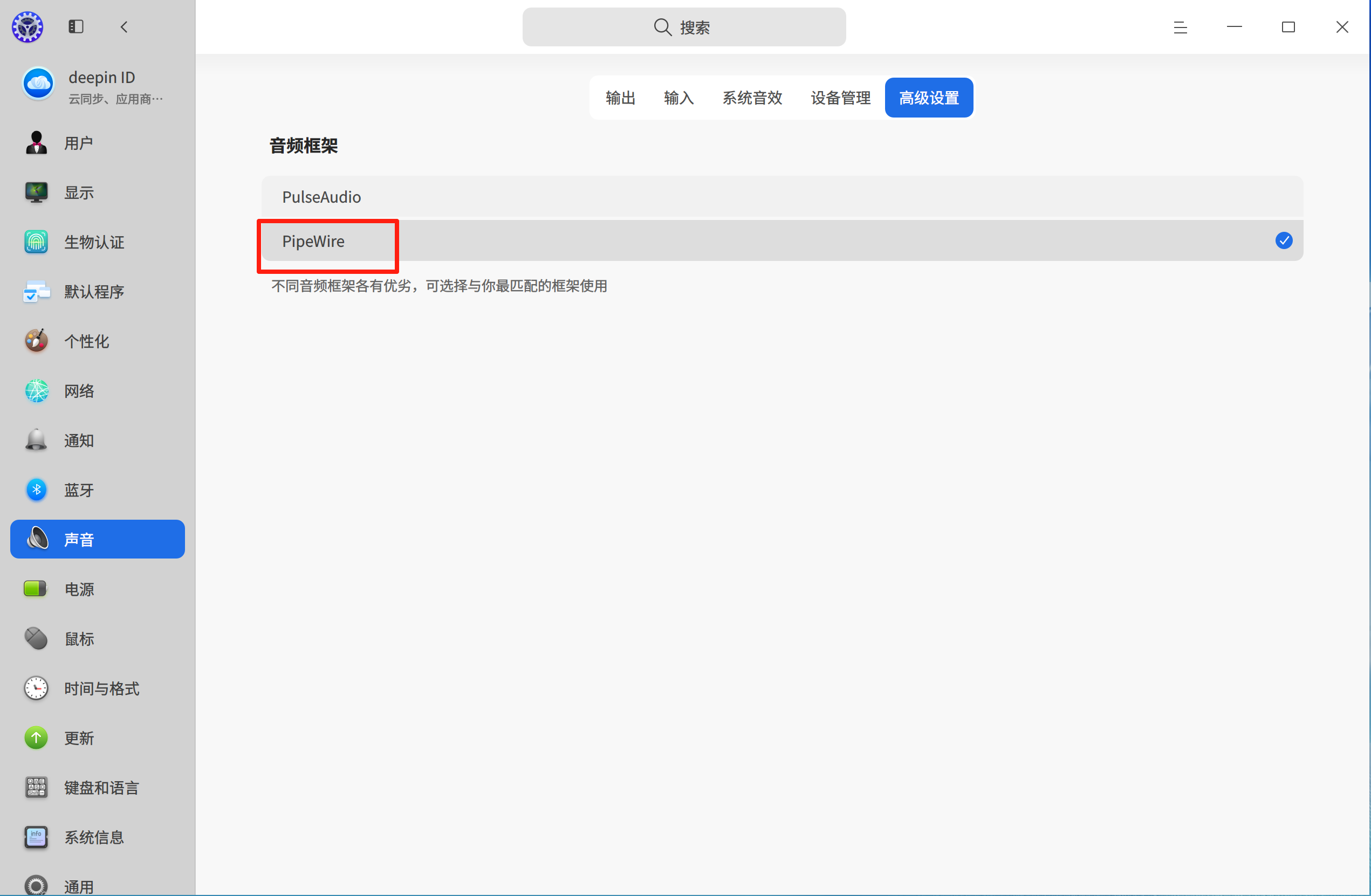Toggle the sidebar panel icon

click(76, 26)
